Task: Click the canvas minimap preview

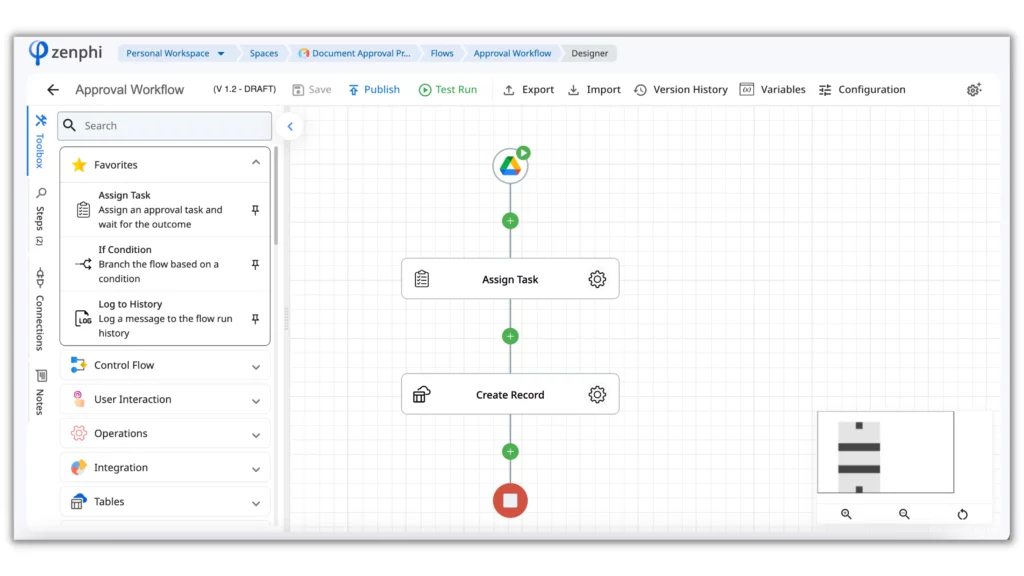Action: click(886, 452)
